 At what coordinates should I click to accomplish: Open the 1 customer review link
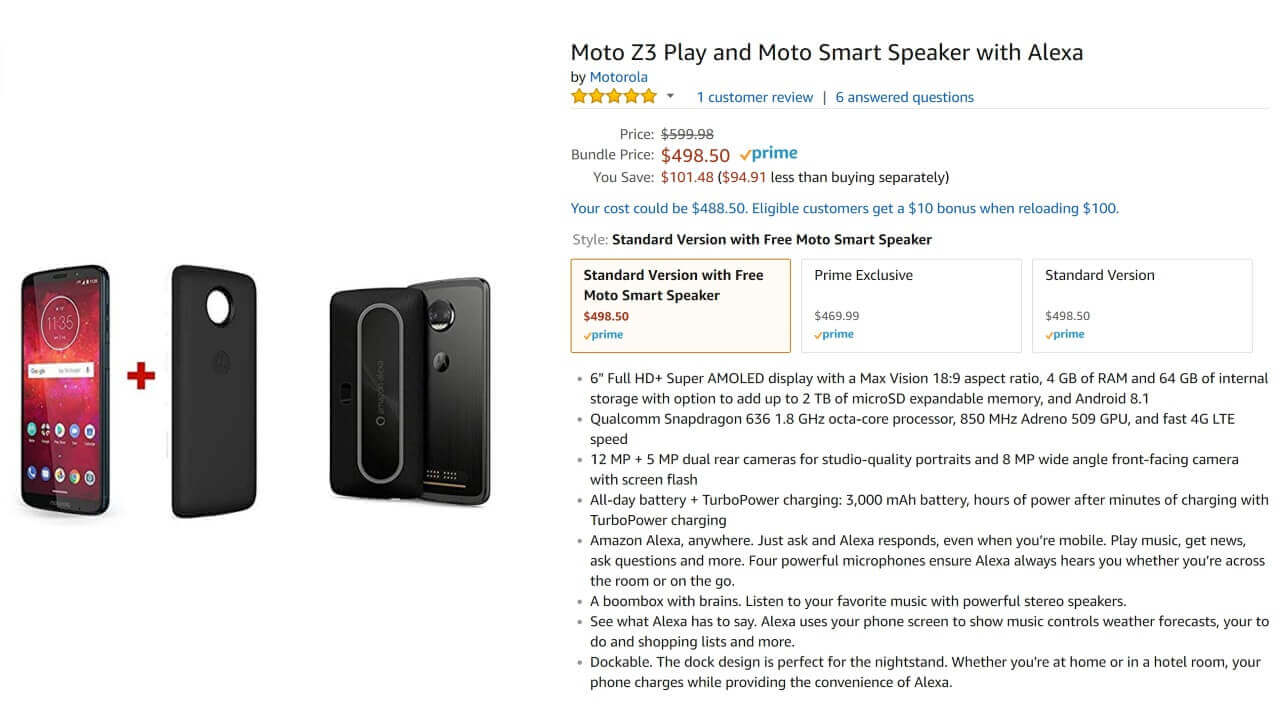[754, 97]
